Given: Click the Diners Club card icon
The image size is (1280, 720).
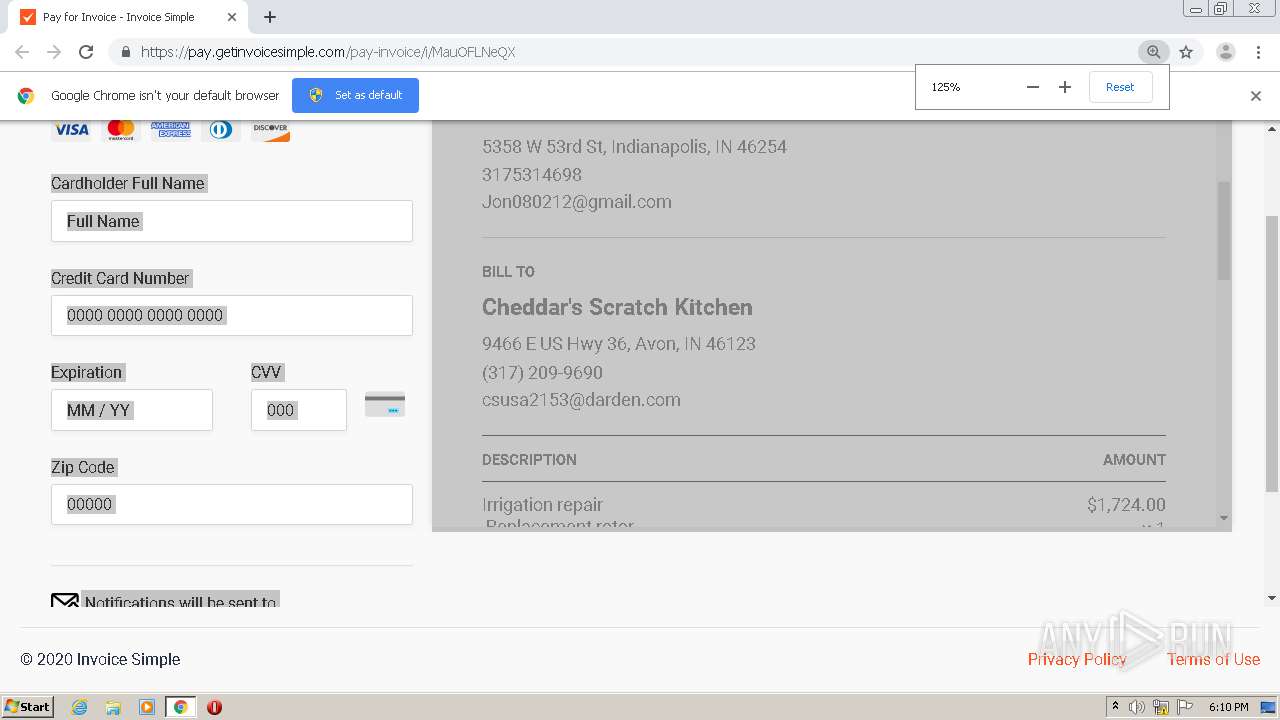Looking at the screenshot, I should (x=221, y=130).
